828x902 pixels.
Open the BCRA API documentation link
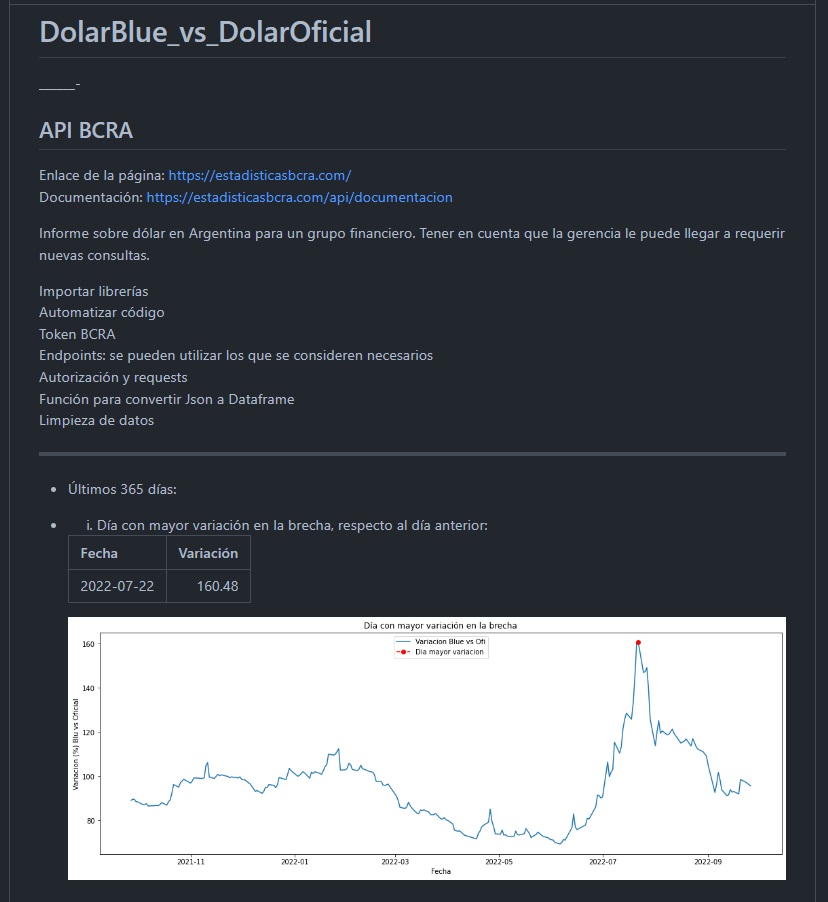point(299,197)
